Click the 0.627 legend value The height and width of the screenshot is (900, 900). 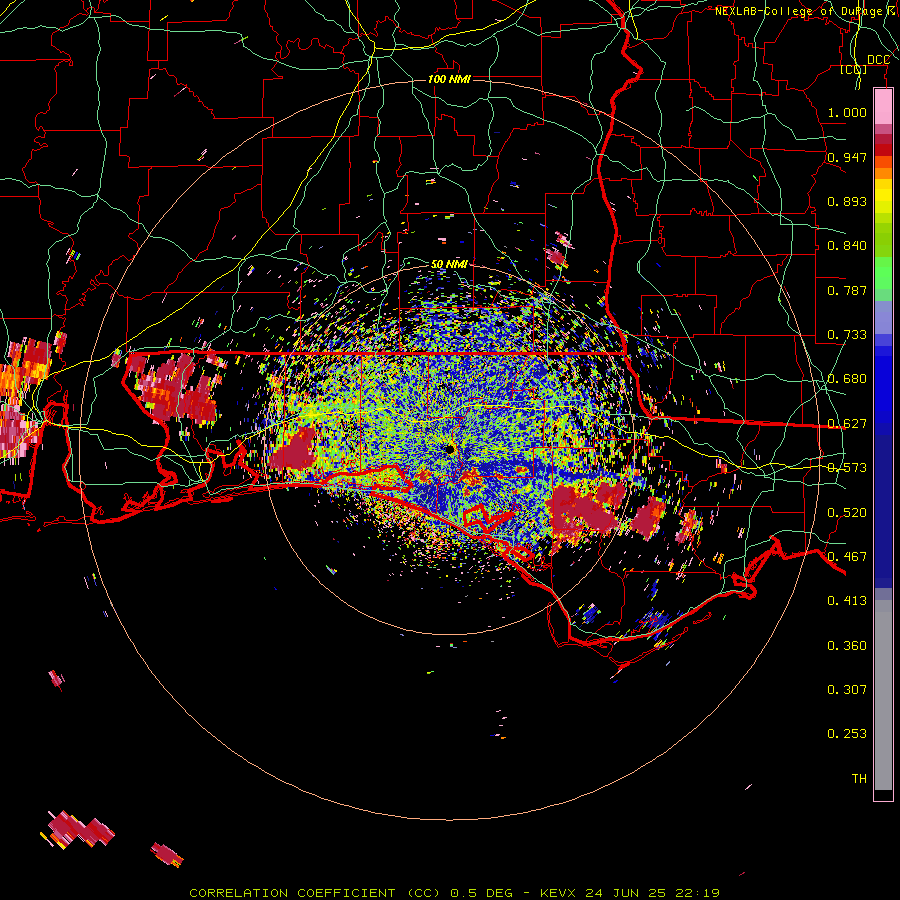click(847, 424)
